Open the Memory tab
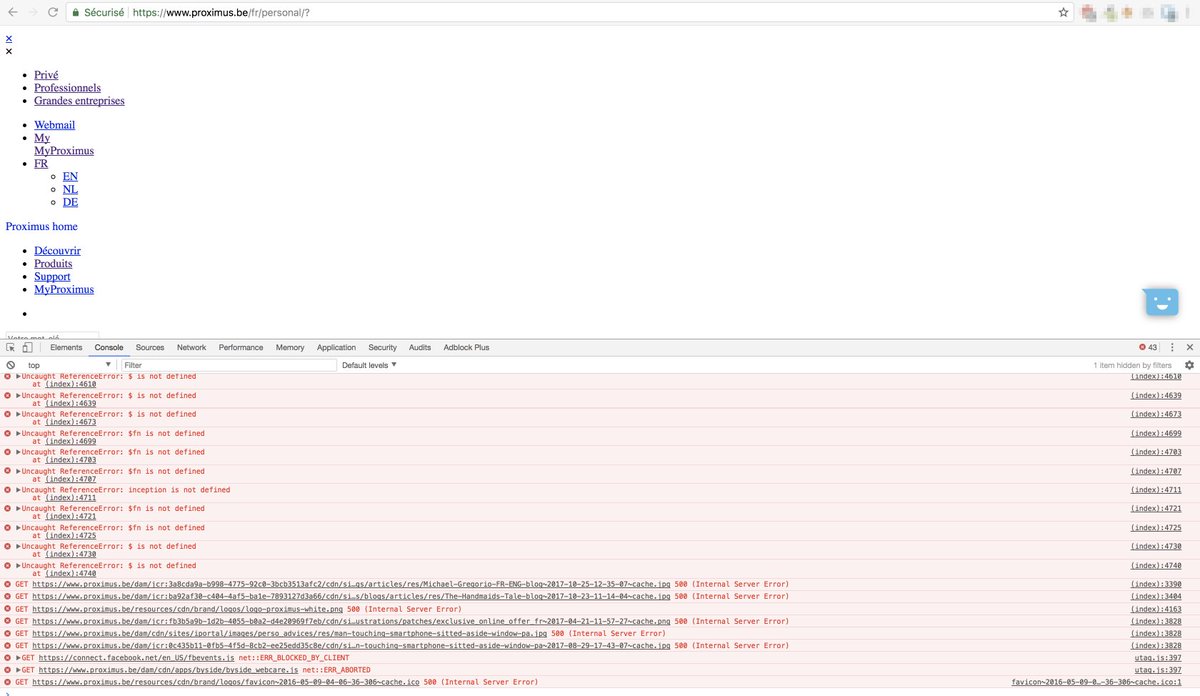The width and height of the screenshot is (1200, 696). click(290, 348)
